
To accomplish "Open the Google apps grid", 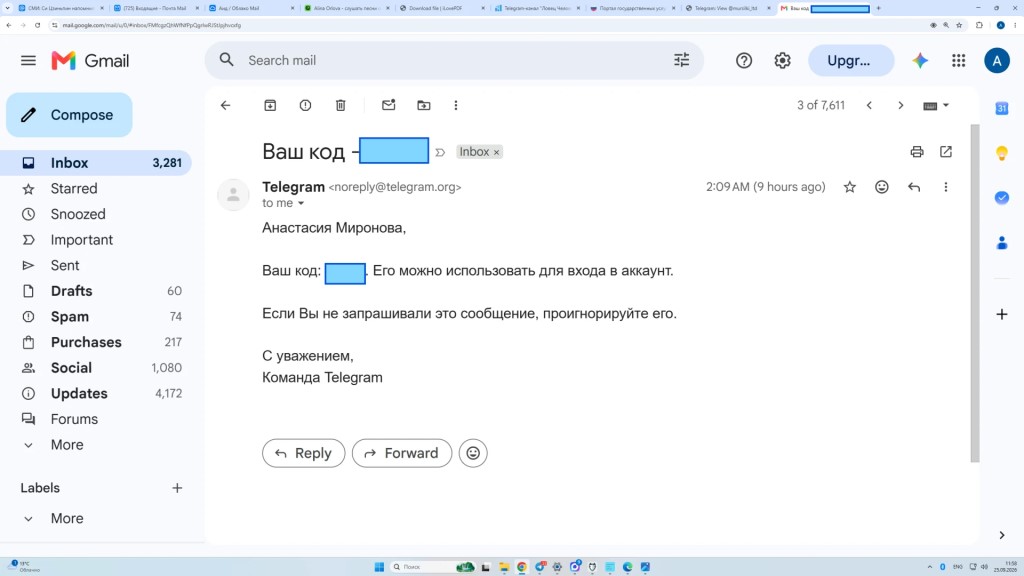I will (x=959, y=61).
